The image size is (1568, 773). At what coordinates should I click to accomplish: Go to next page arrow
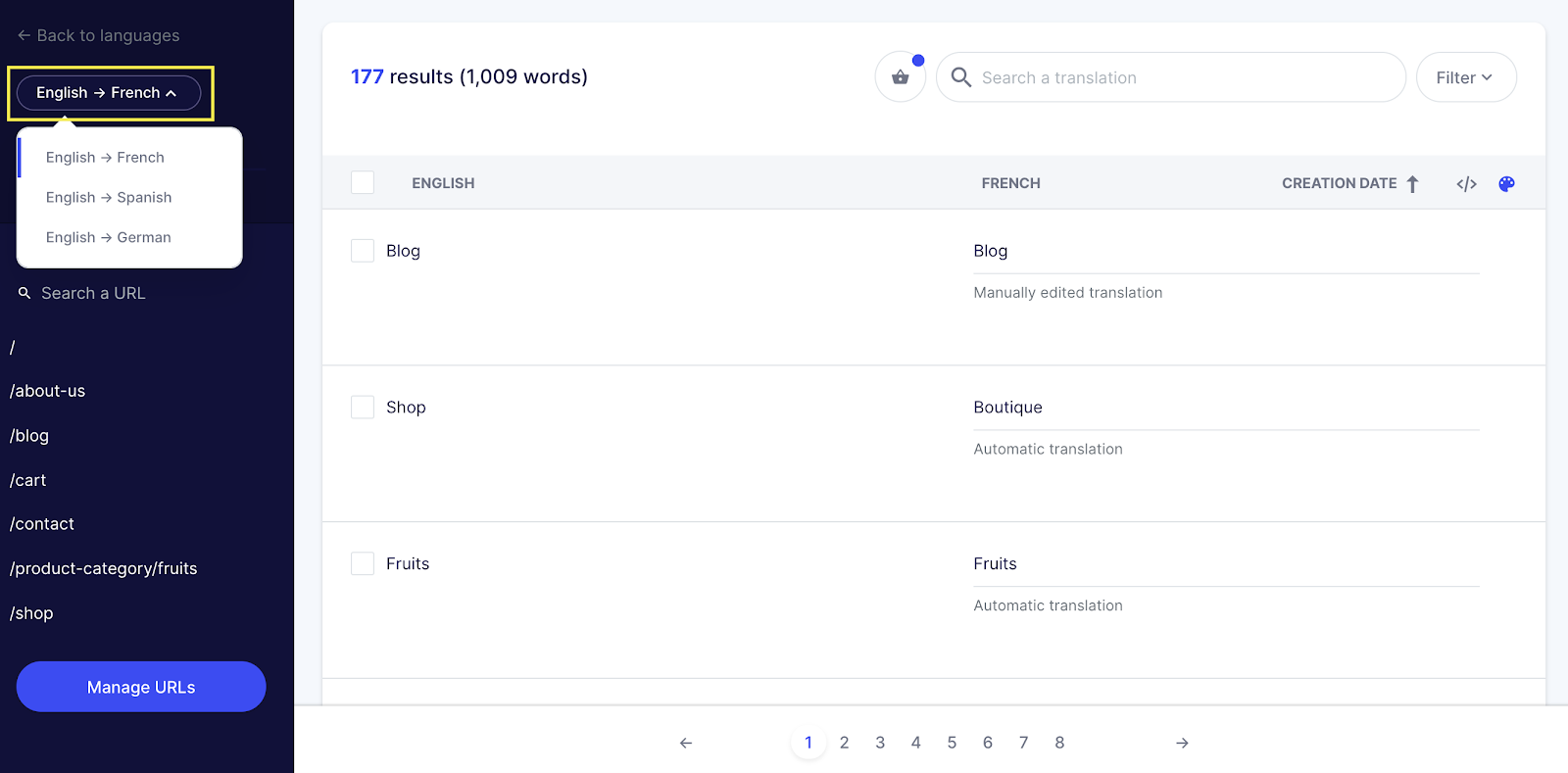[x=1182, y=743]
